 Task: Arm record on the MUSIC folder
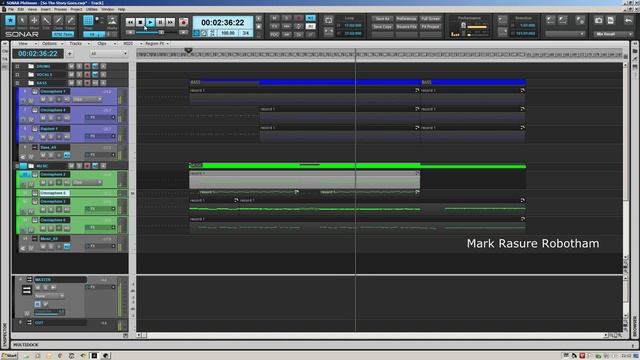[87, 166]
